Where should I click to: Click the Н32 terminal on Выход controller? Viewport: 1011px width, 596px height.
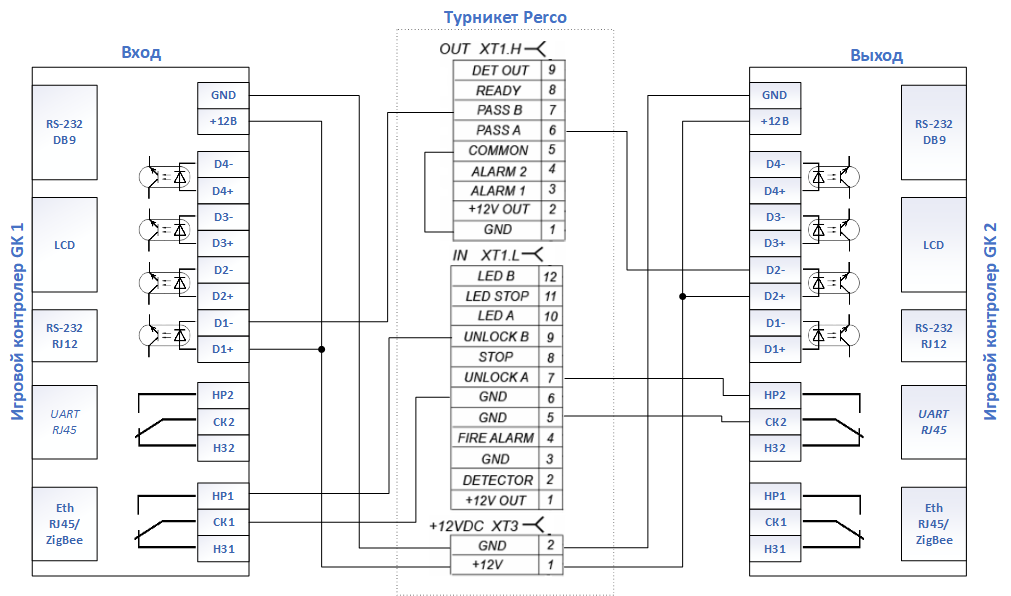775,448
